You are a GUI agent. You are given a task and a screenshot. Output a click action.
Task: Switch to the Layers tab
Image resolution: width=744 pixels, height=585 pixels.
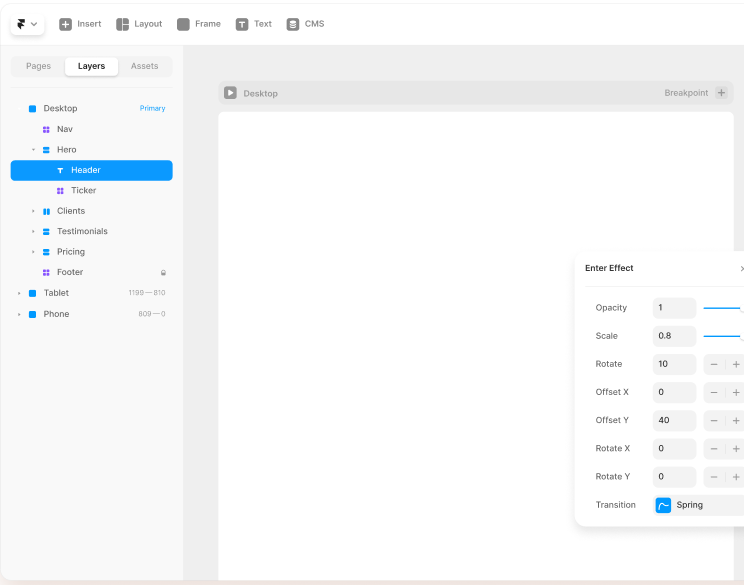point(91,66)
